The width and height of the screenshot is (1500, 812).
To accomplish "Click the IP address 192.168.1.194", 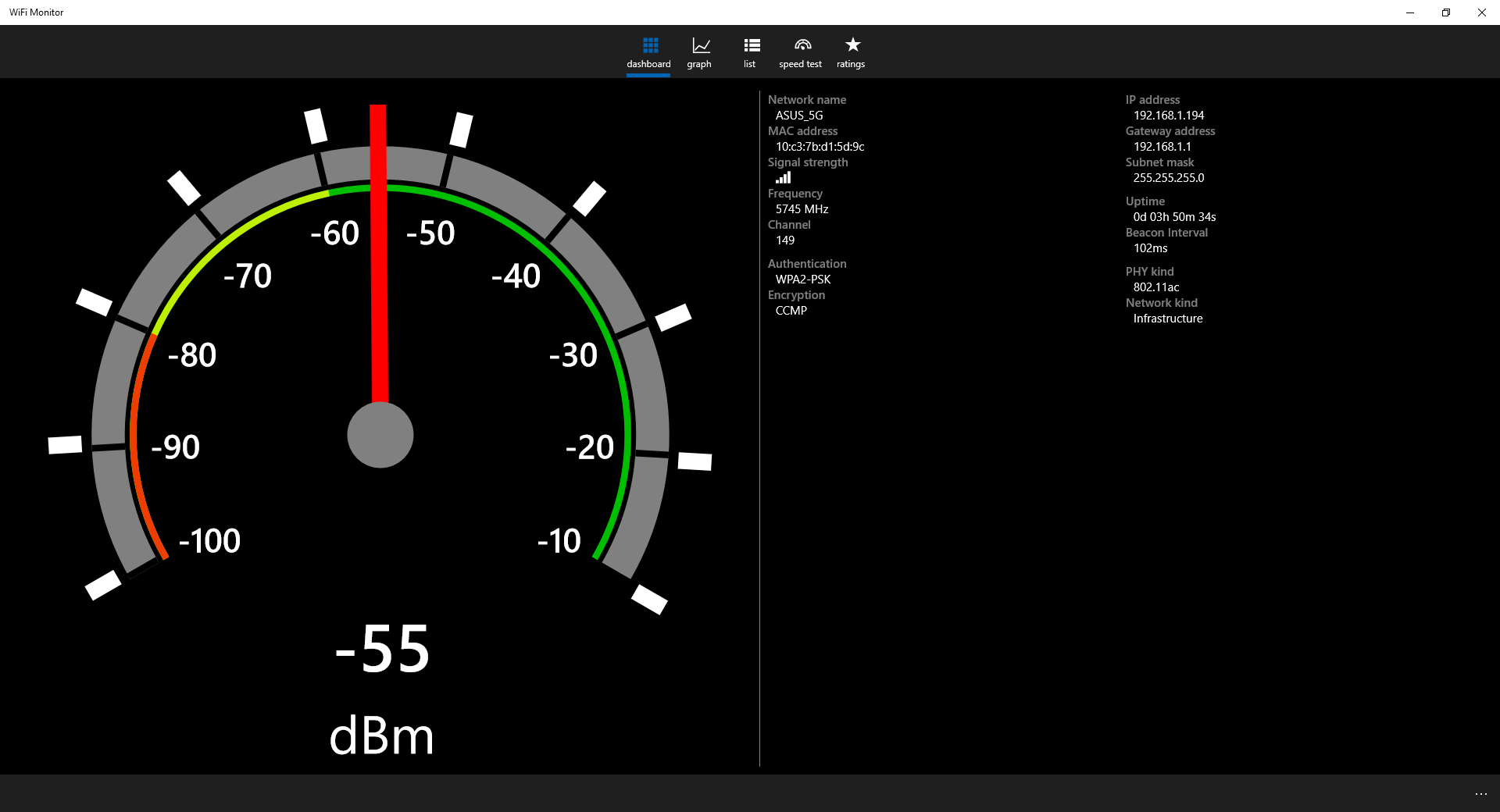I will (1169, 115).
